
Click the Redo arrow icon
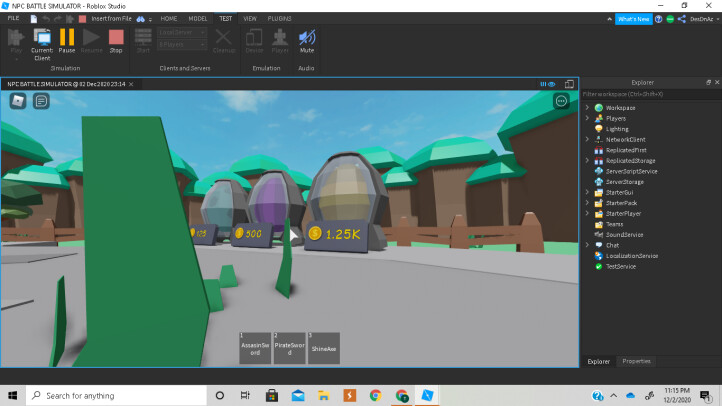click(58, 19)
